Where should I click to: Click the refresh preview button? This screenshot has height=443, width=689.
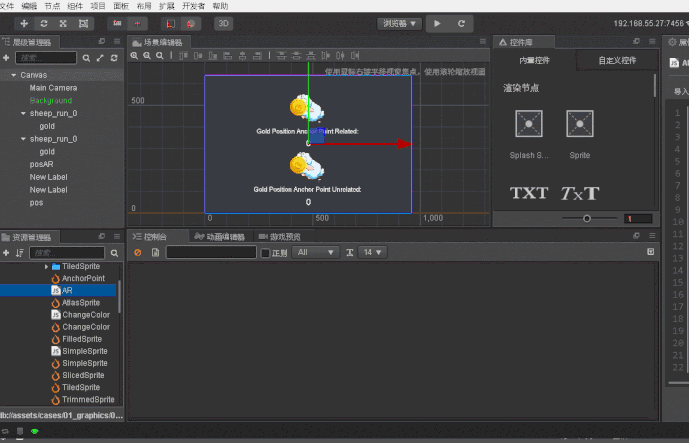tap(461, 24)
